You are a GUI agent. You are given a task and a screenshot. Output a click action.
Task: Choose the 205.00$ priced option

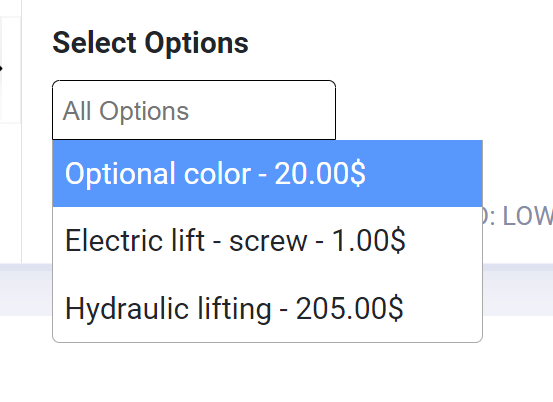click(x=267, y=308)
